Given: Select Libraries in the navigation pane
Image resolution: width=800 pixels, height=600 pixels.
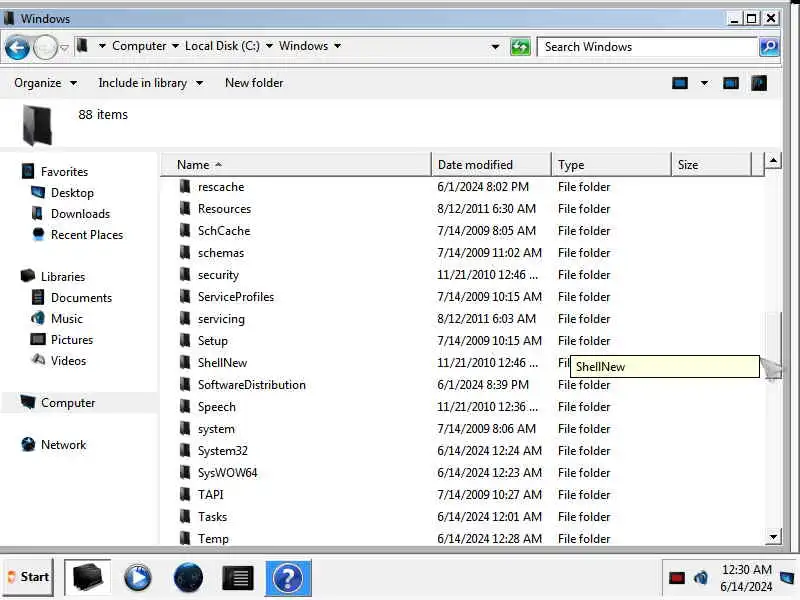Looking at the screenshot, I should 63,277.
